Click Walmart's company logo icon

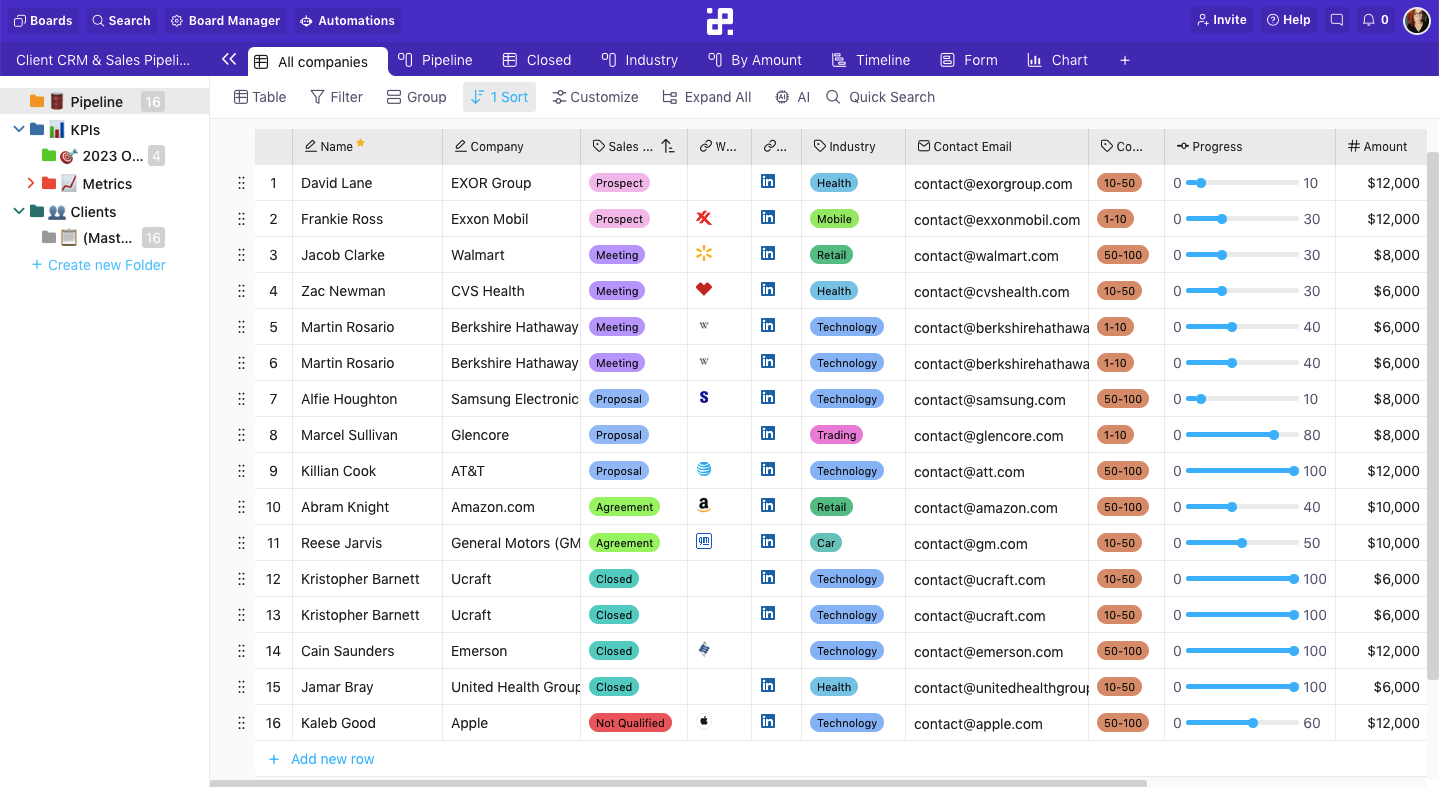[x=703, y=255]
